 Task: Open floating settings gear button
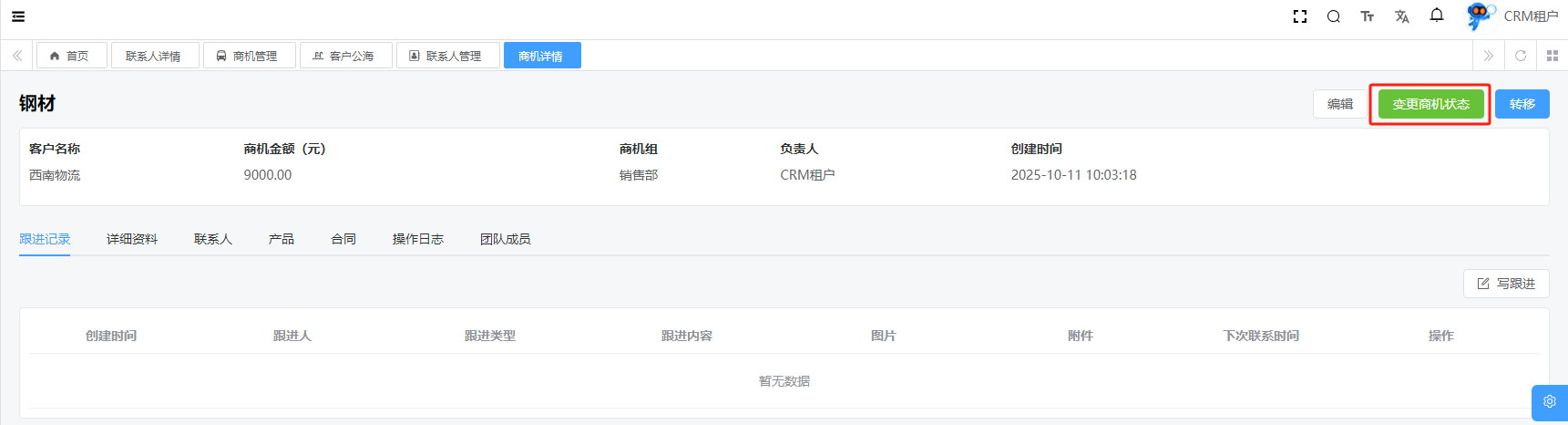tap(1549, 402)
